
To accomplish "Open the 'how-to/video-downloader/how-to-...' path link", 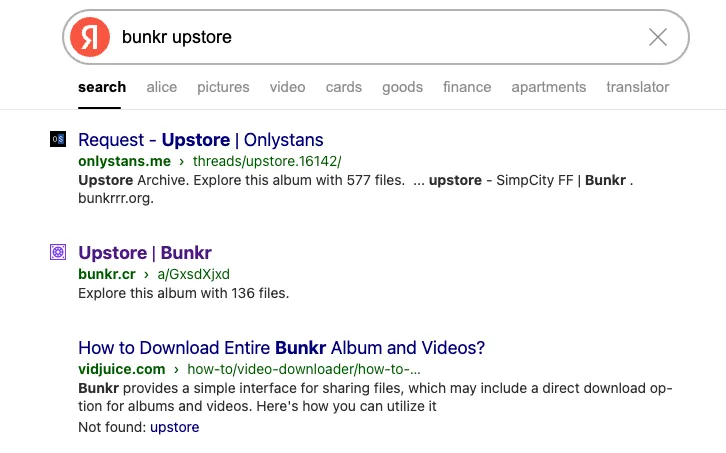I will coord(304,369).
